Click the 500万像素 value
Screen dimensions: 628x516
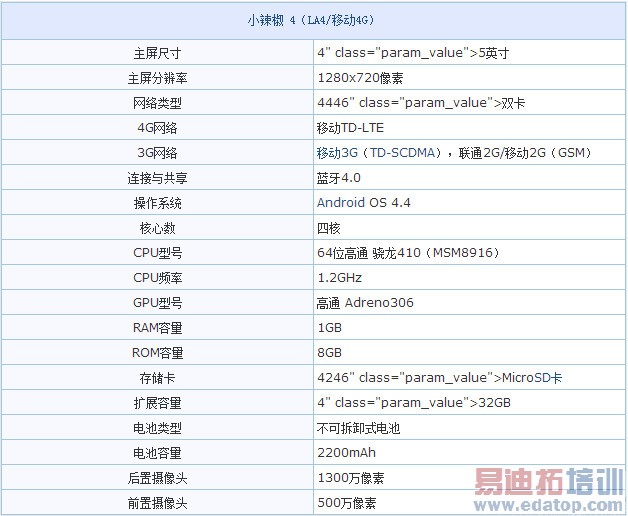[347, 503]
